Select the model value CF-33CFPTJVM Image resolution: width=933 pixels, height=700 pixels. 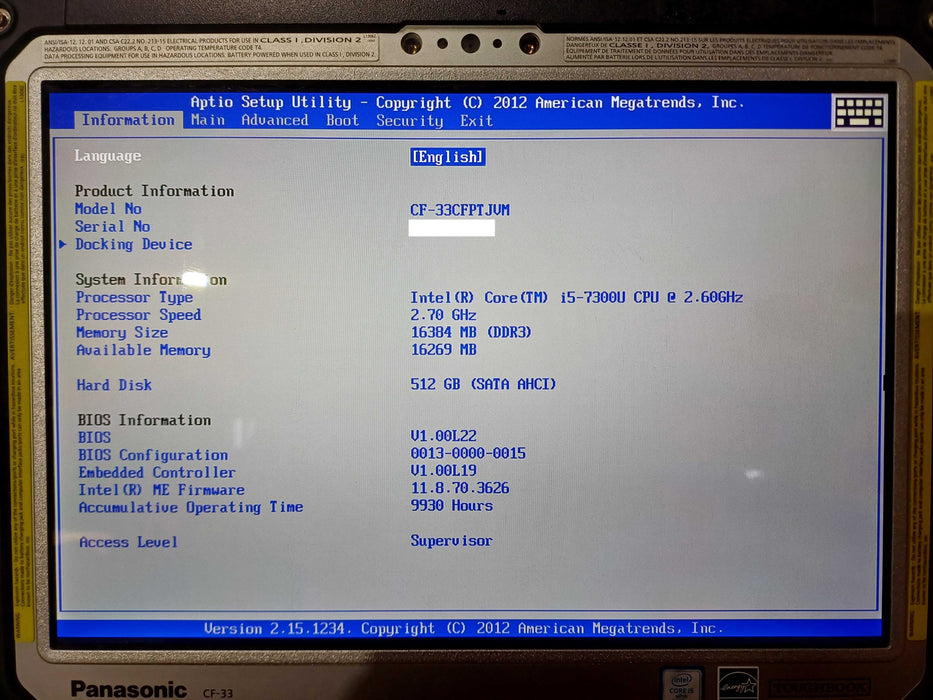460,210
